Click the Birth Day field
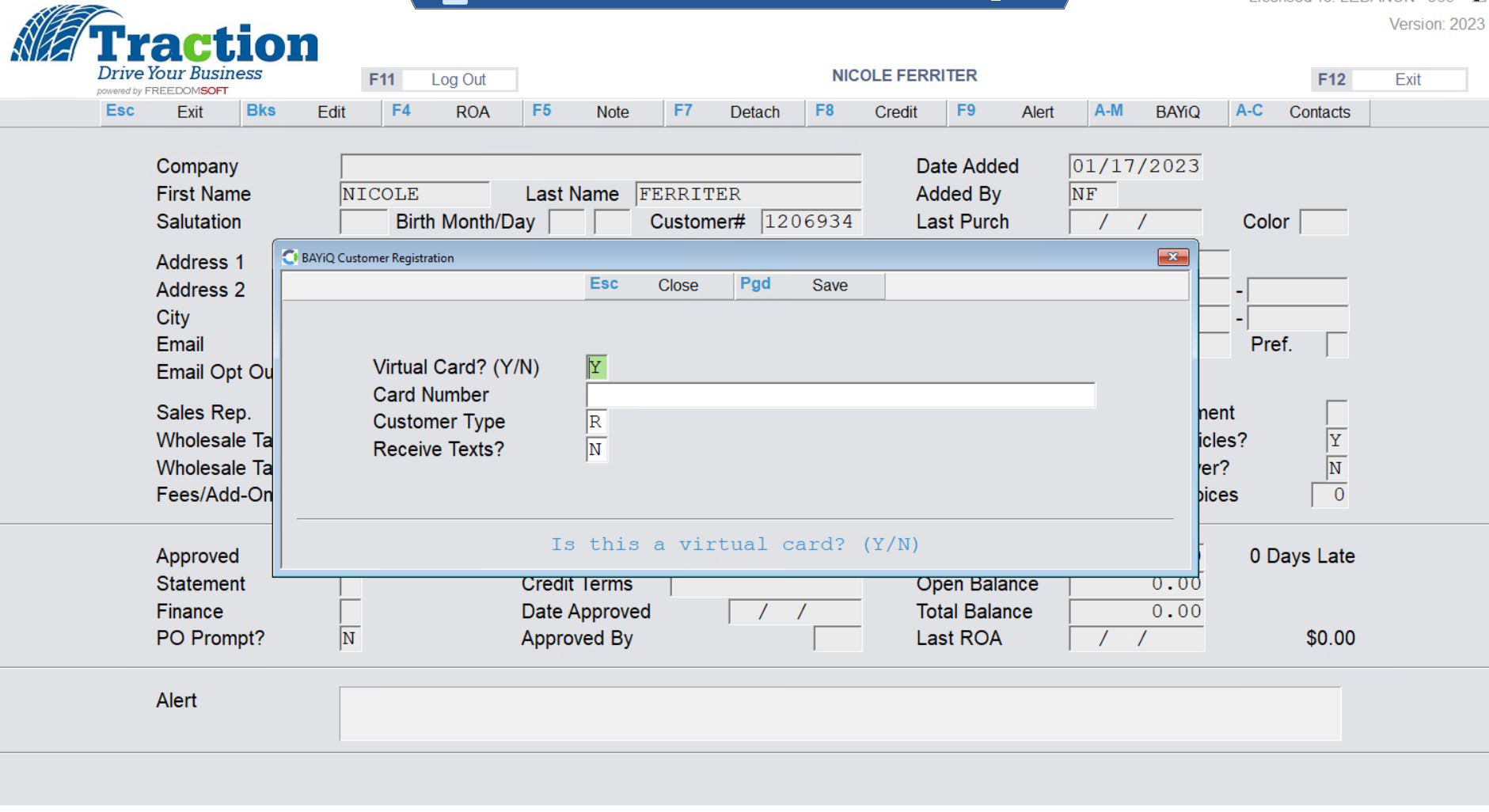The image size is (1489, 812). [612, 222]
